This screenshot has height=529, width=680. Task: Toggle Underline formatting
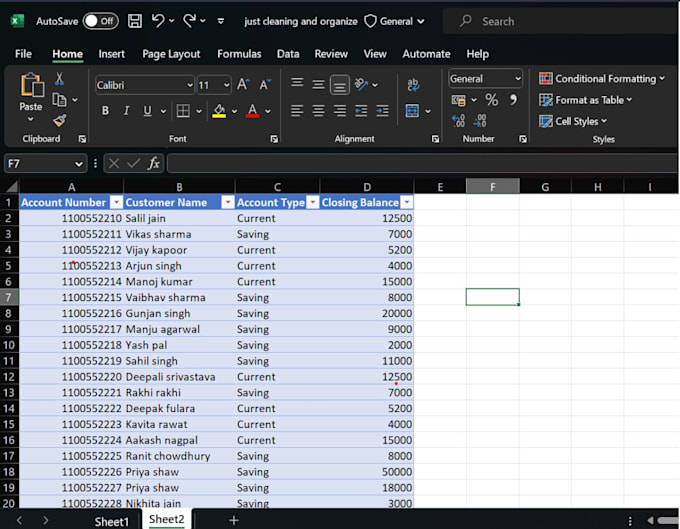(x=147, y=111)
